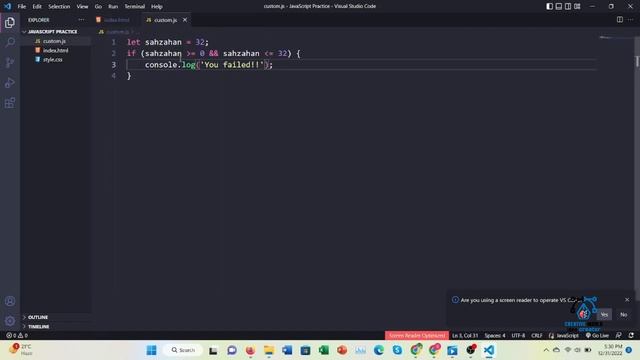The width and height of the screenshot is (640, 360).
Task: Open the Customize Layout icon
Action: pyautogui.click(x=577, y=6)
